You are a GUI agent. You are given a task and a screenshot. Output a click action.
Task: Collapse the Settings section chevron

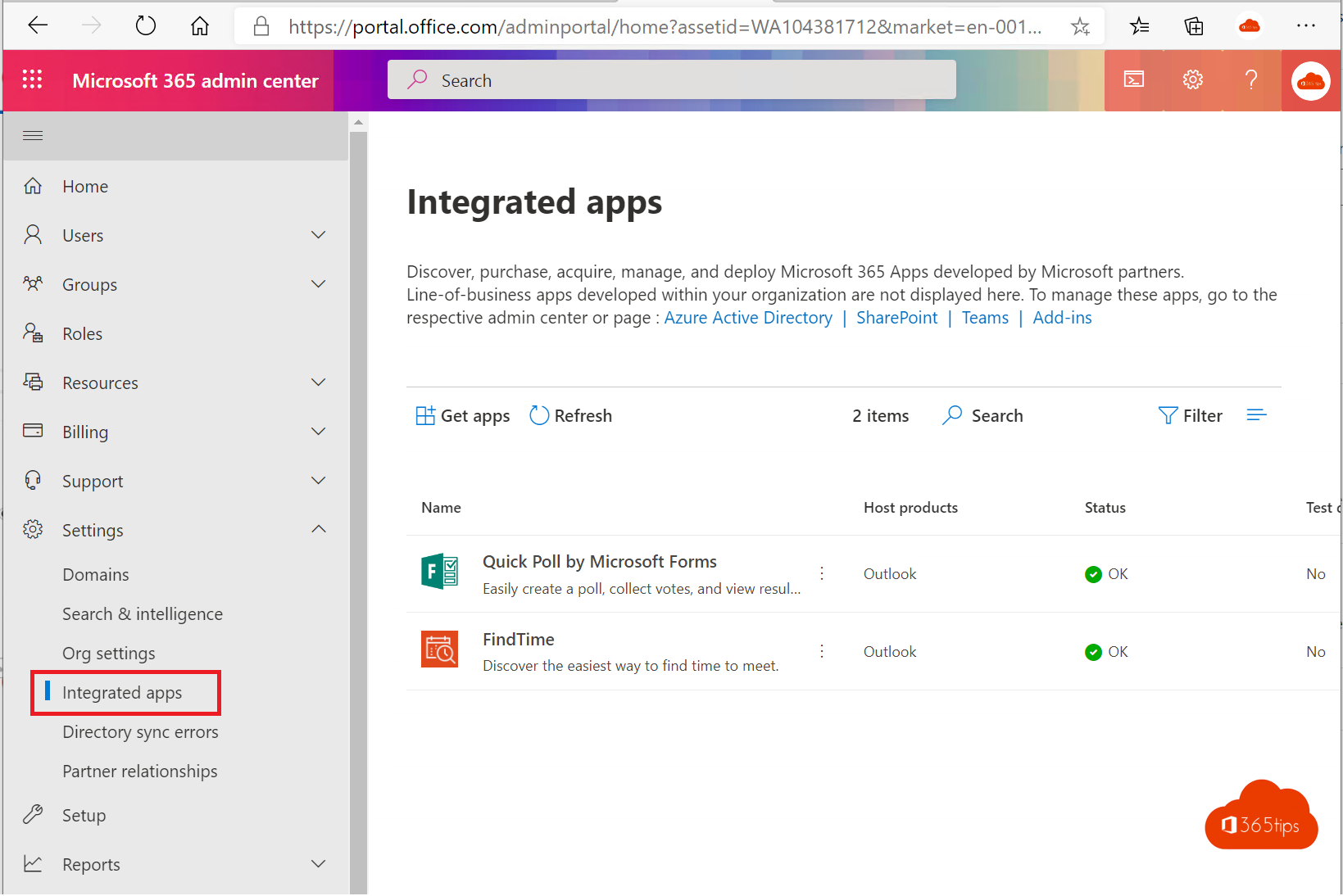[319, 530]
